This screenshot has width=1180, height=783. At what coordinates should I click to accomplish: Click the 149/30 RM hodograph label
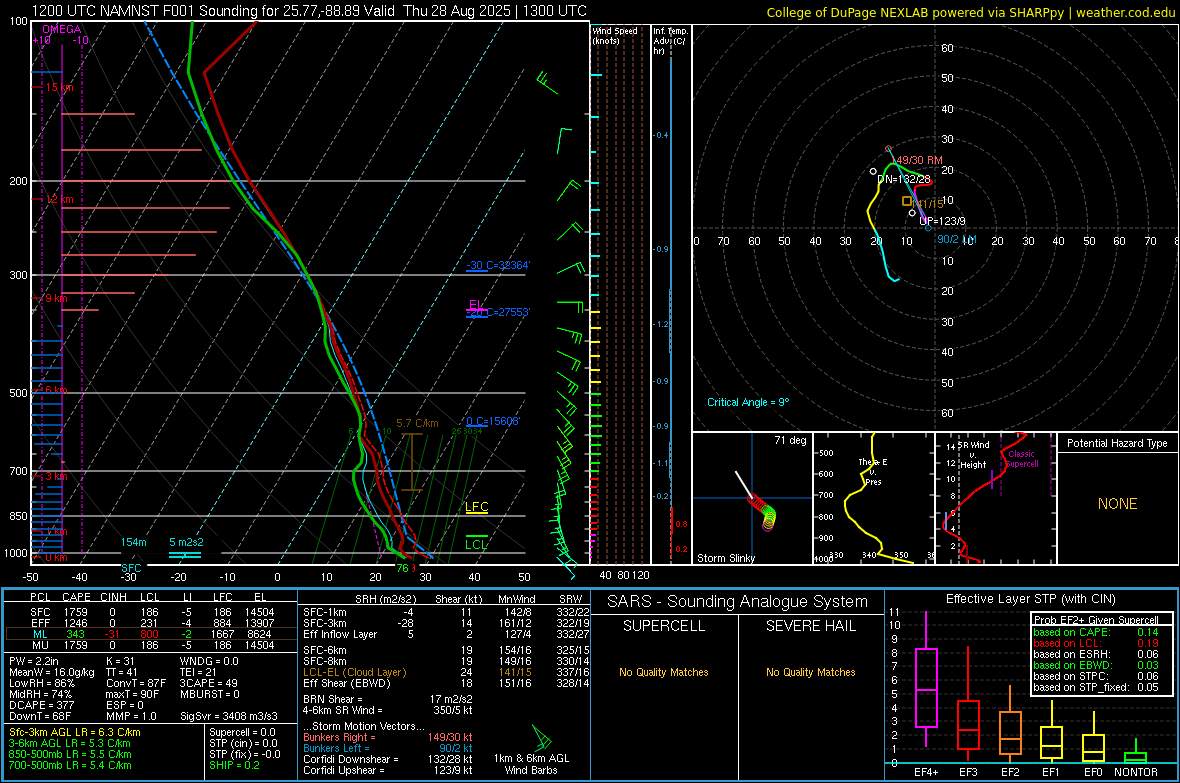click(918, 160)
